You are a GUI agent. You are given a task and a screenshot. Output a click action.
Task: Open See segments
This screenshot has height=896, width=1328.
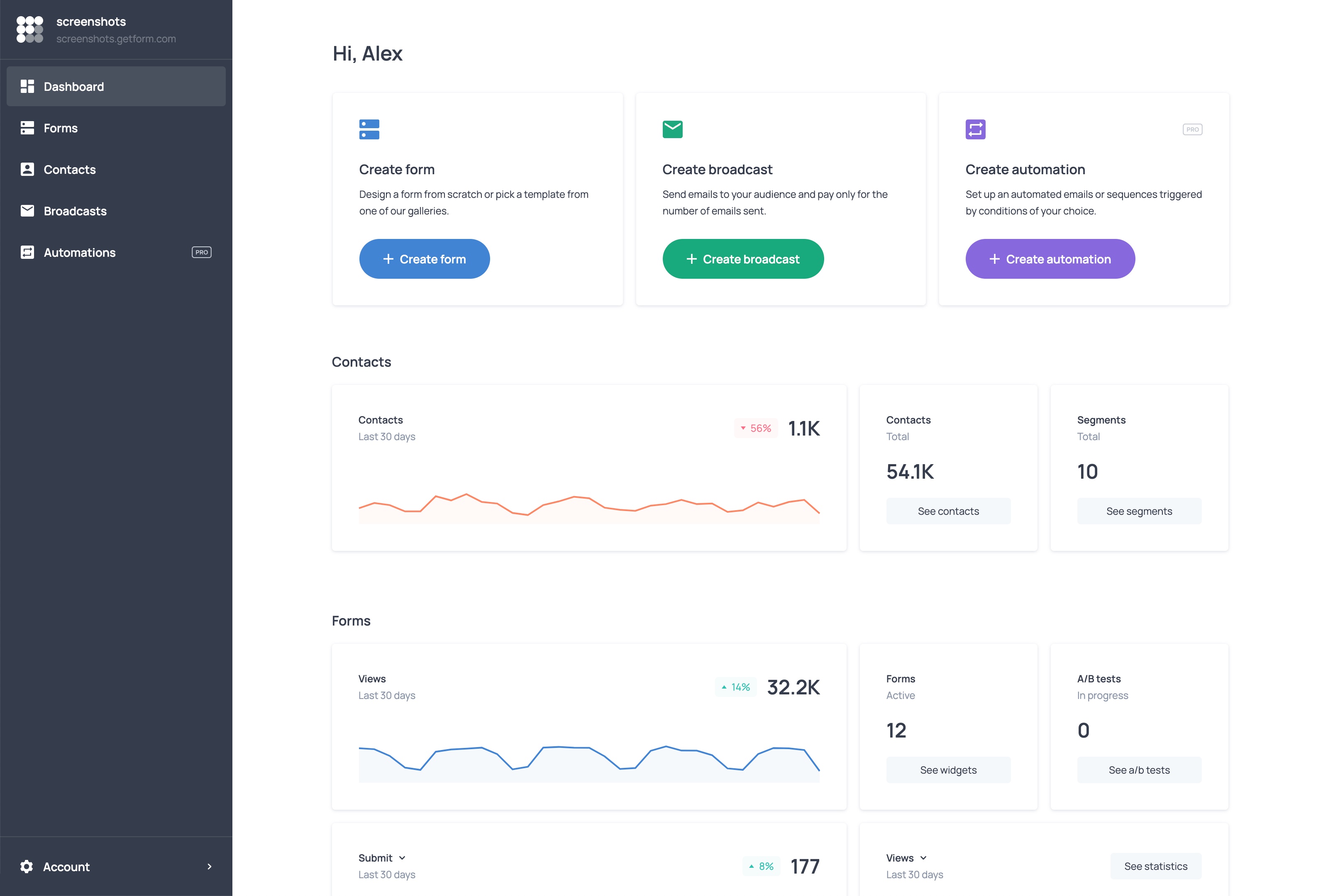pos(1138,511)
